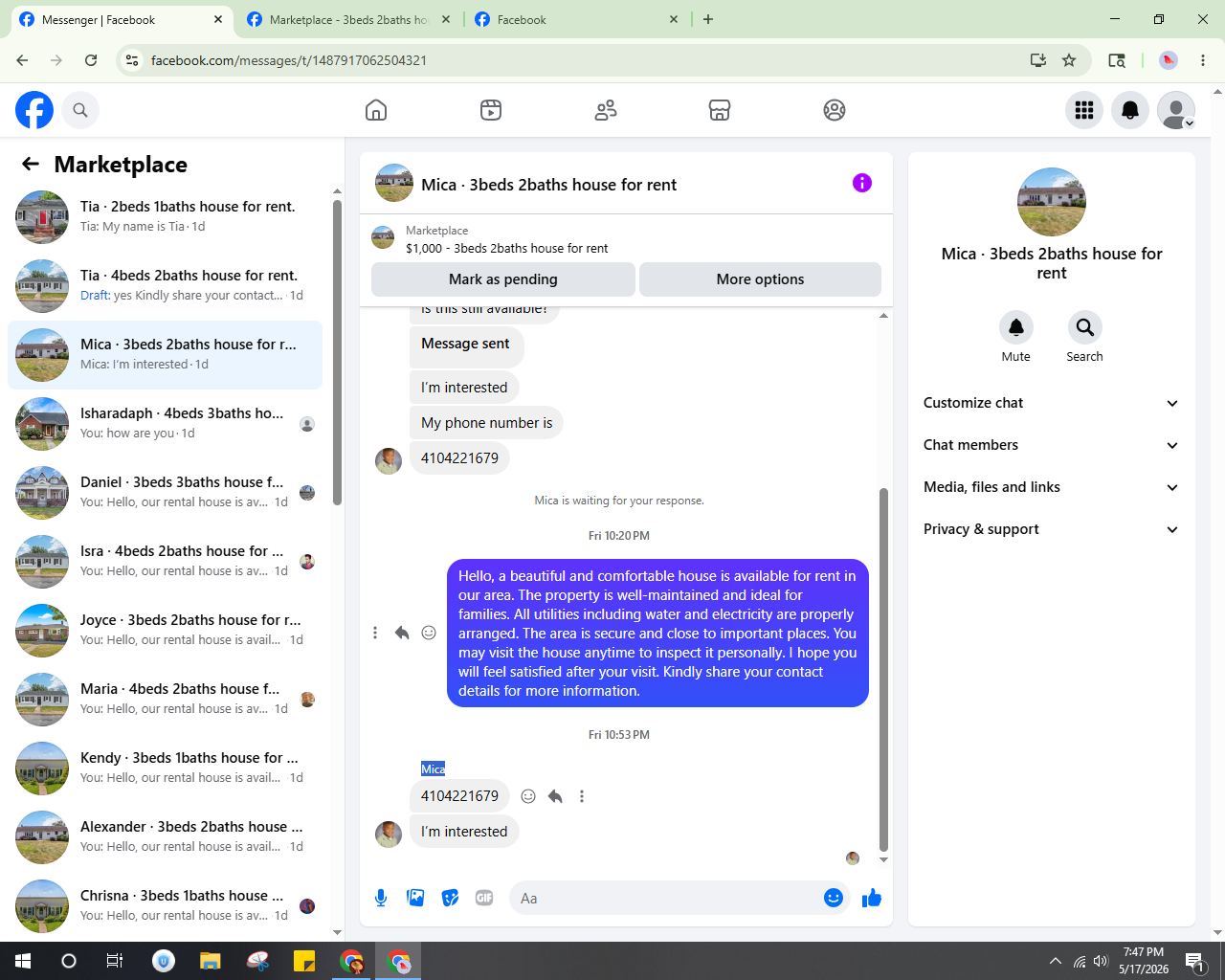The image size is (1225, 980).
Task: Open the Tia 4beds 2baths draft conversation
Action: point(165,286)
